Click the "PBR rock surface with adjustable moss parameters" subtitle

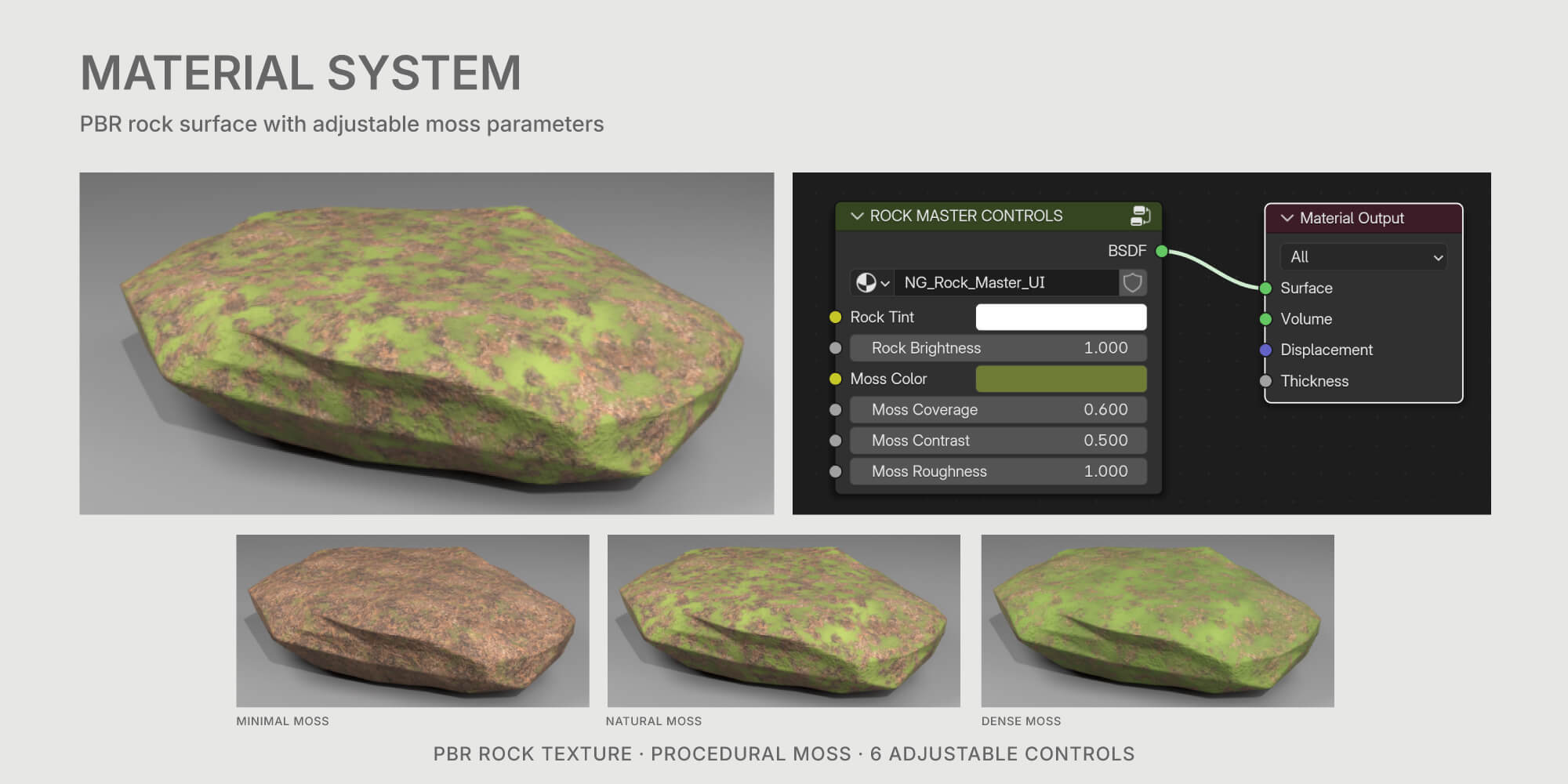342,124
